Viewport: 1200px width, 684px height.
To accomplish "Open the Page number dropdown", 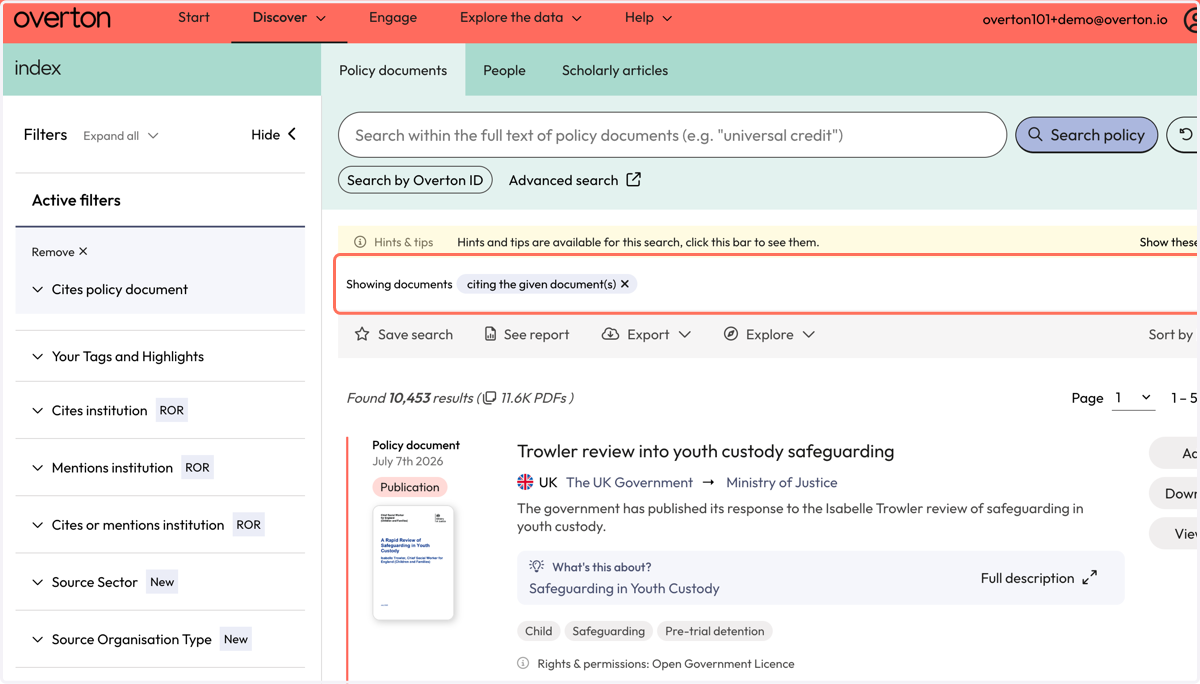I will (x=1133, y=398).
